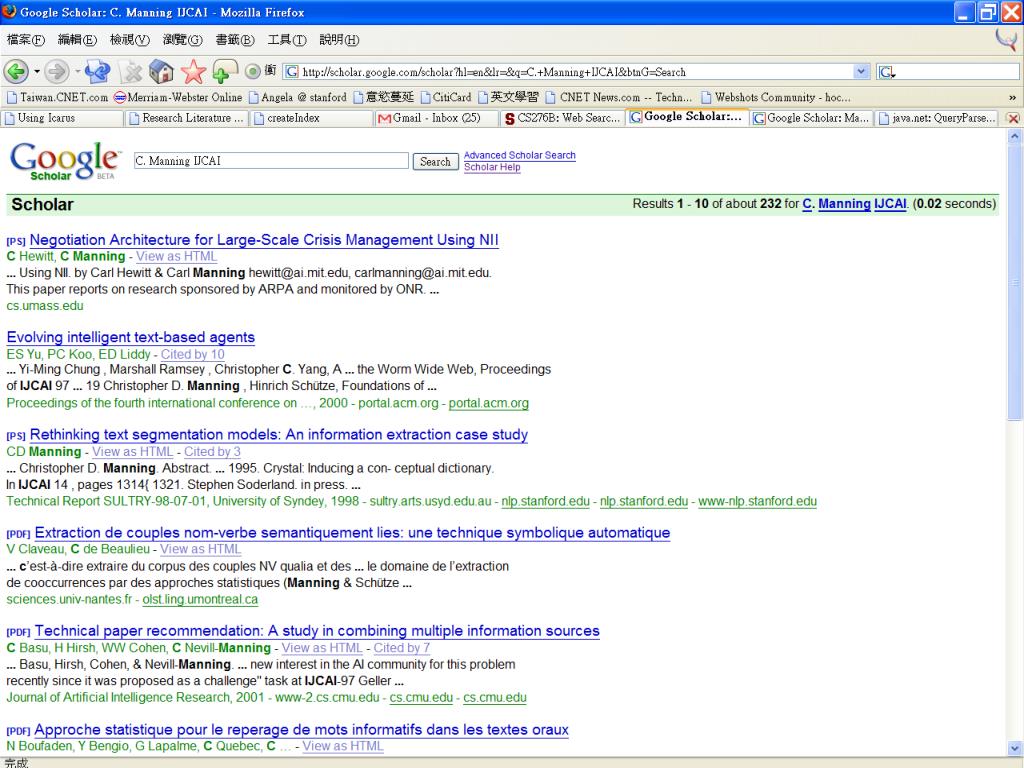Open Evolving intelligent text-based agents result
The height and width of the screenshot is (768, 1024).
tap(131, 337)
